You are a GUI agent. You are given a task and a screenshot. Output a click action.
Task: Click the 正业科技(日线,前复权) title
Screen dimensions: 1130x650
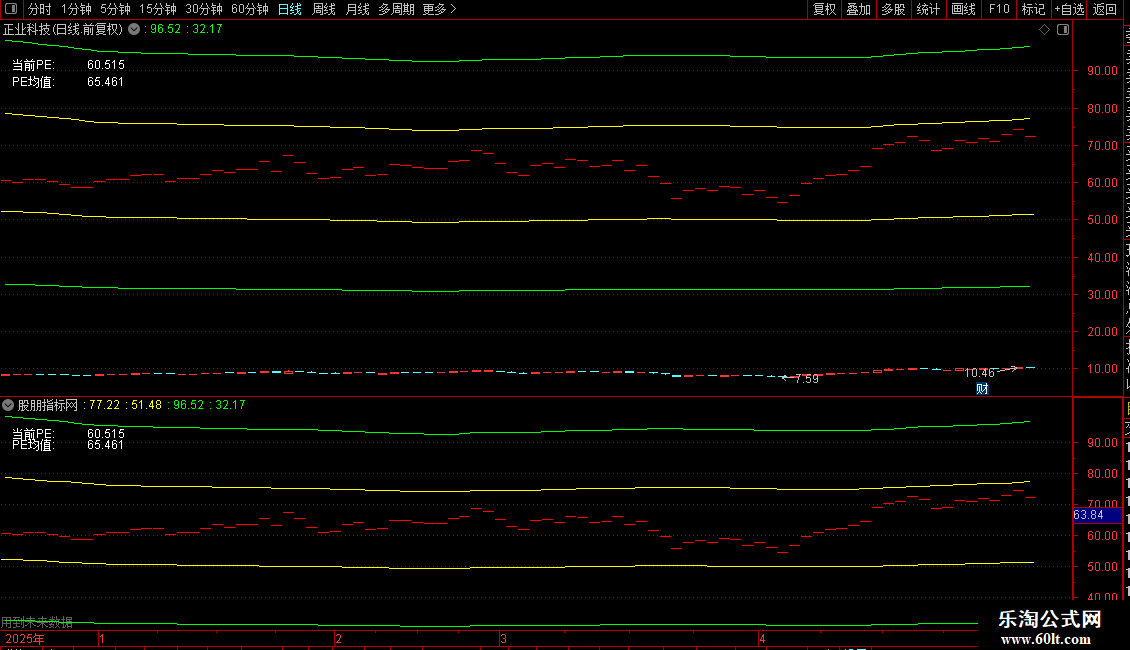(63, 30)
